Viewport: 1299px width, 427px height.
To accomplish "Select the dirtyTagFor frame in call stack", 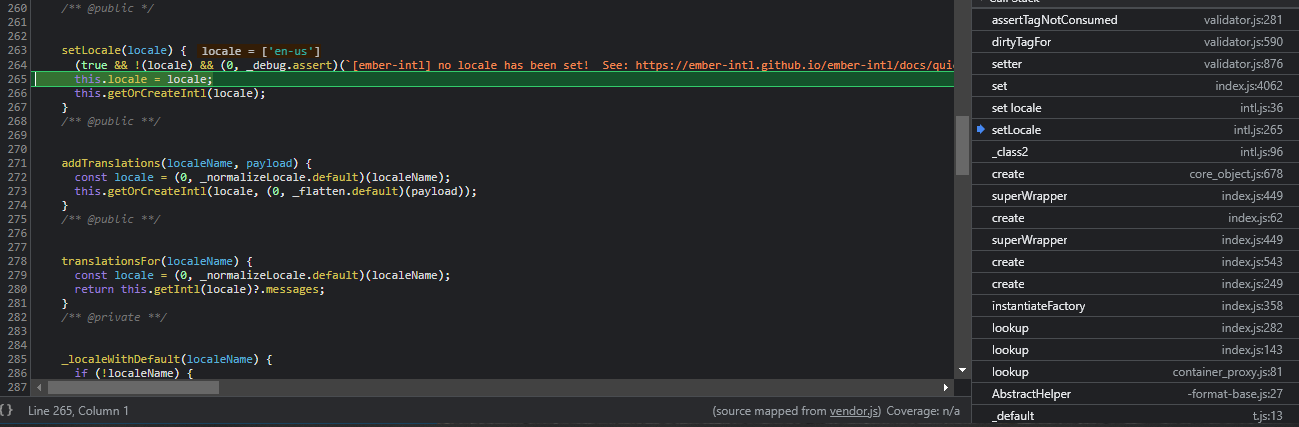I will (x=1134, y=42).
